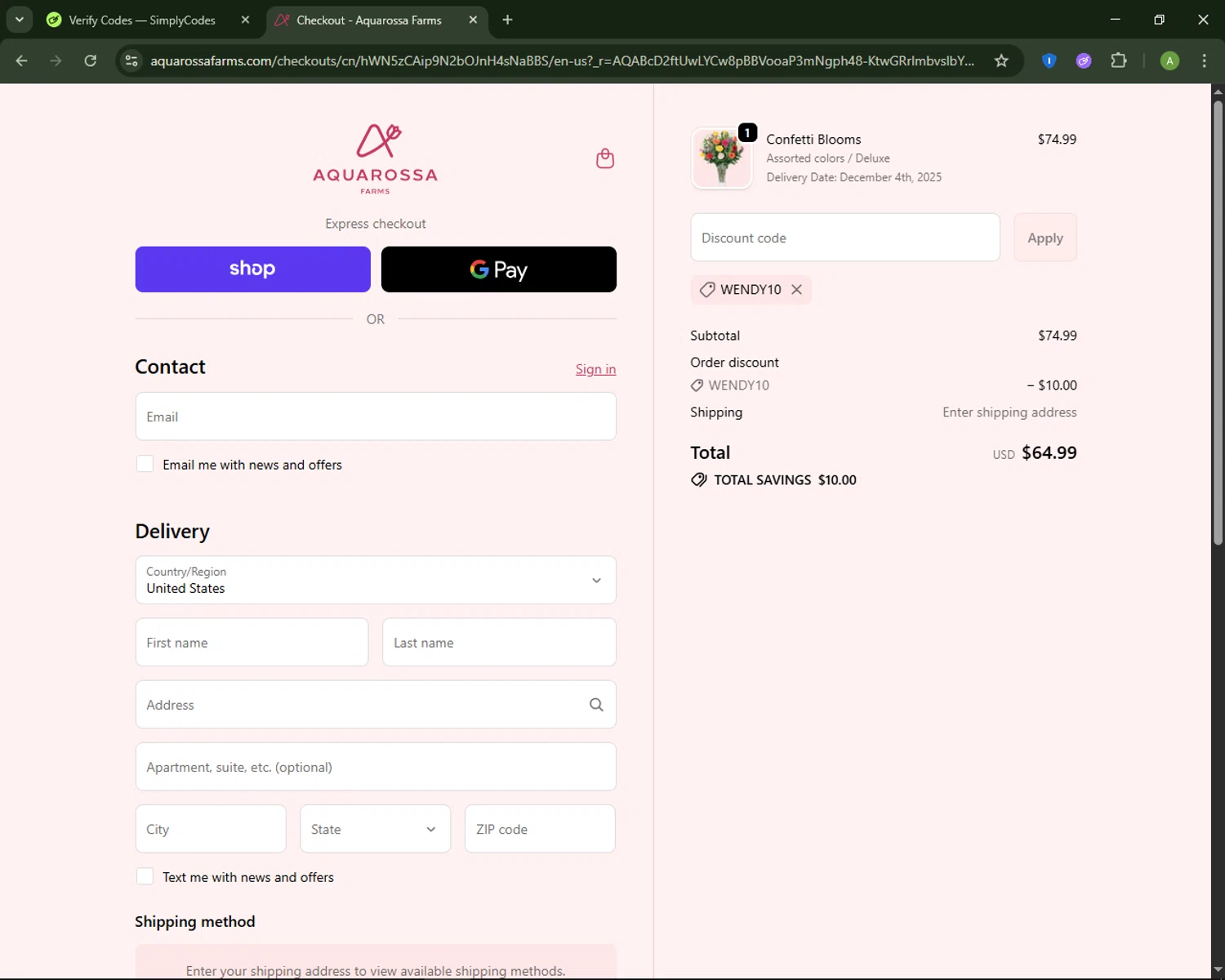Click the total price $64.99
Image resolution: width=1225 pixels, height=980 pixels.
[x=1049, y=452]
